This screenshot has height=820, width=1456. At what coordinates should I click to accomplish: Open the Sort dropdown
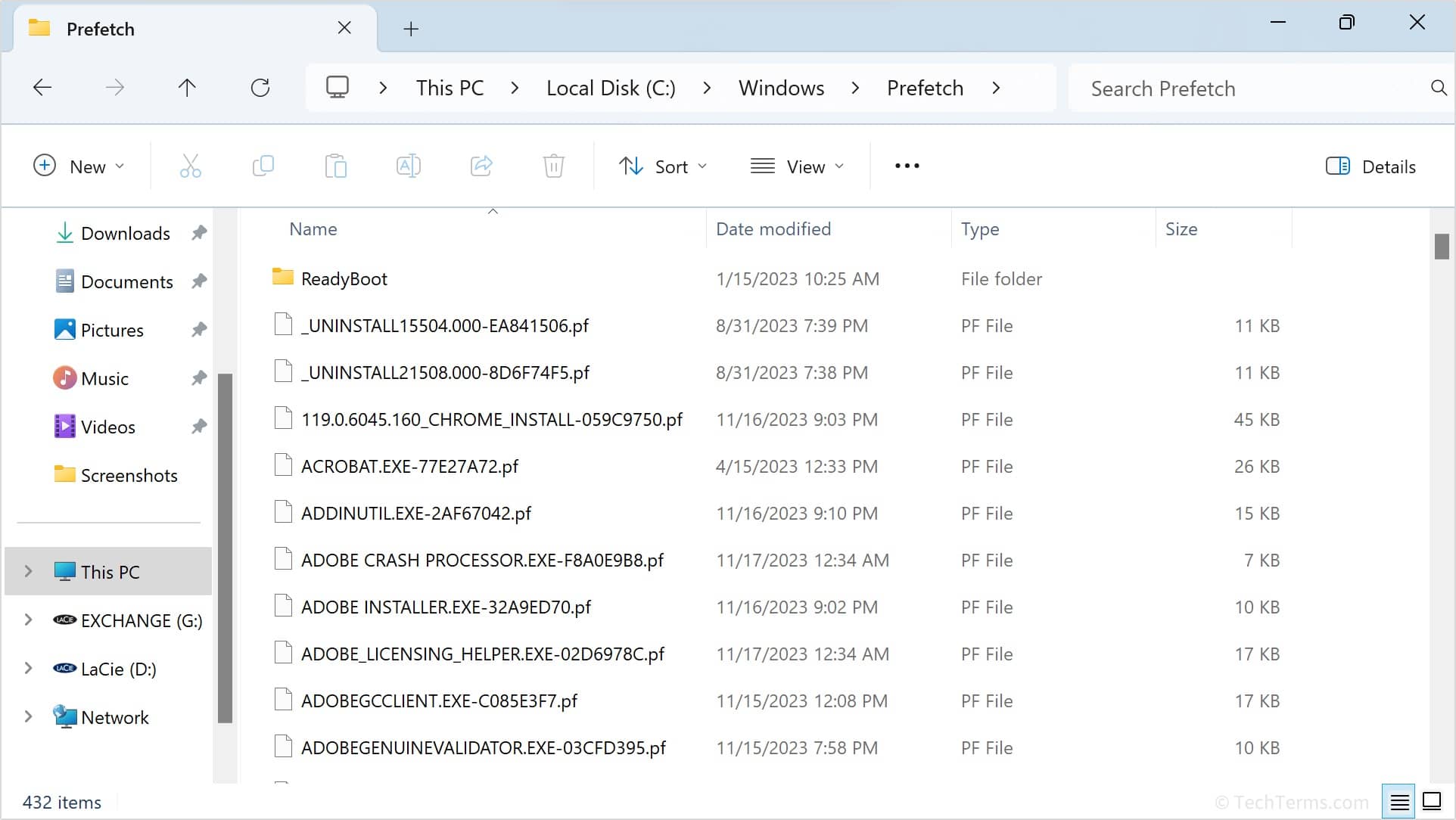pos(663,166)
